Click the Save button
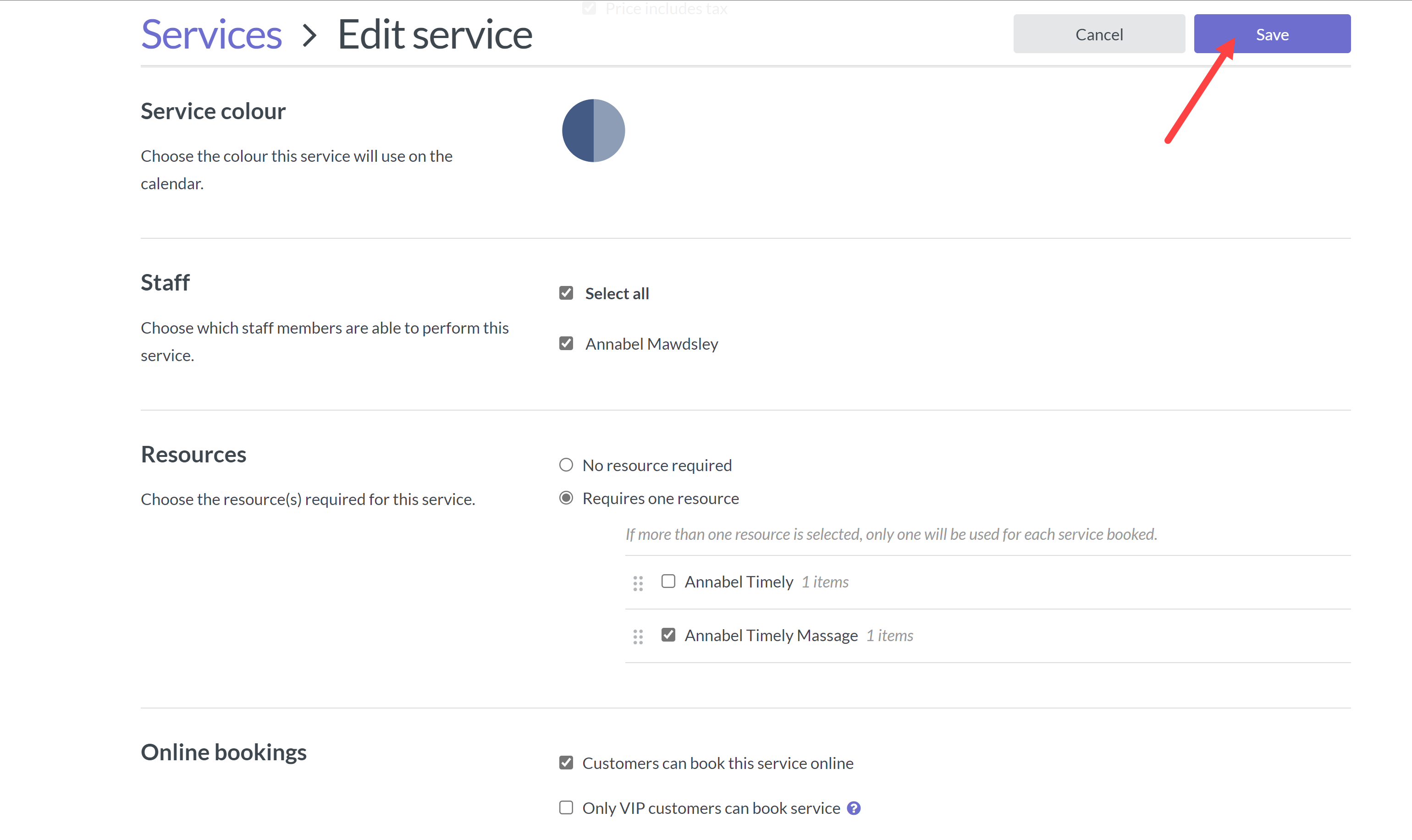Image resolution: width=1412 pixels, height=840 pixels. [1272, 34]
